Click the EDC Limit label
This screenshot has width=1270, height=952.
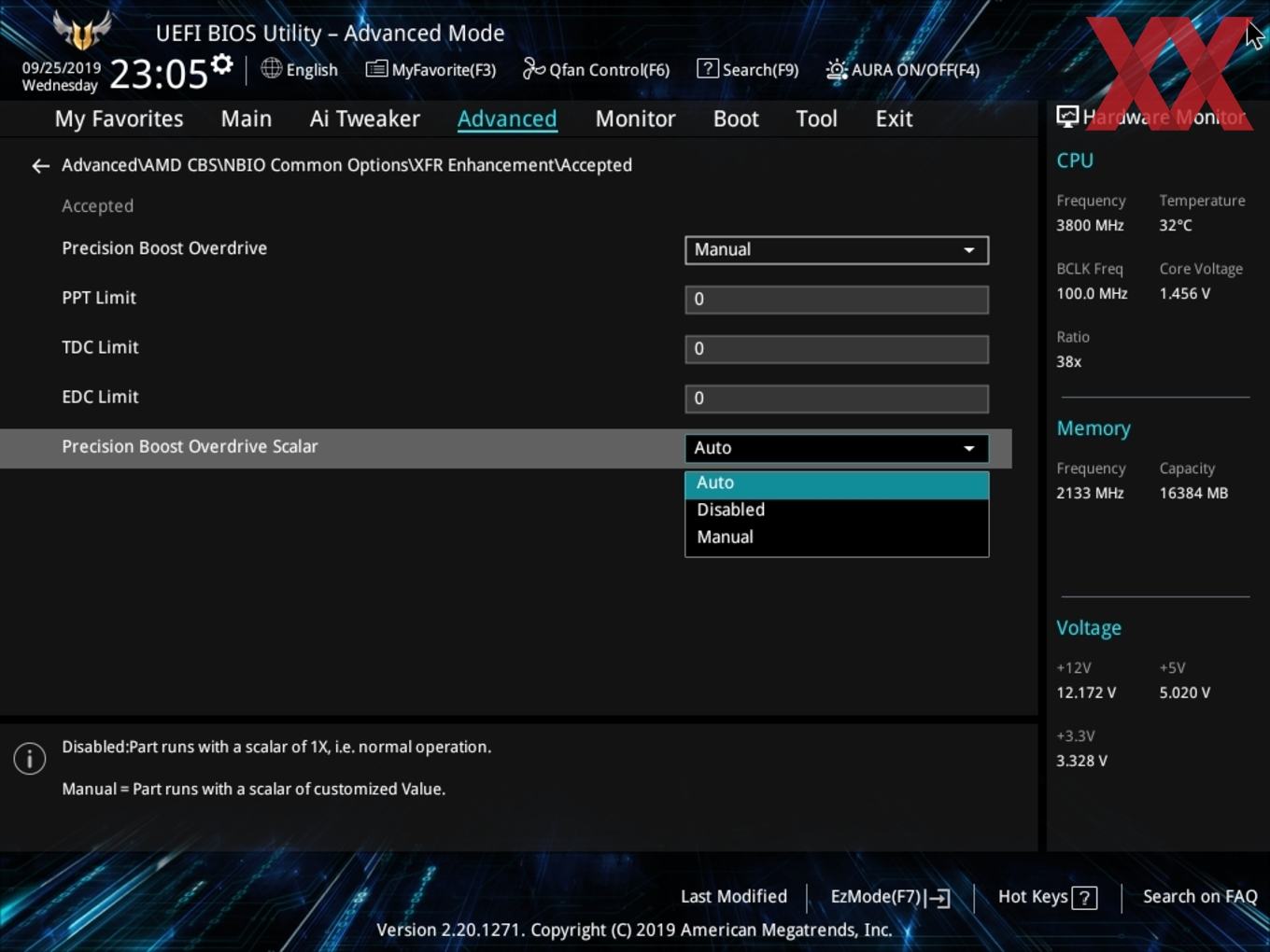point(100,397)
